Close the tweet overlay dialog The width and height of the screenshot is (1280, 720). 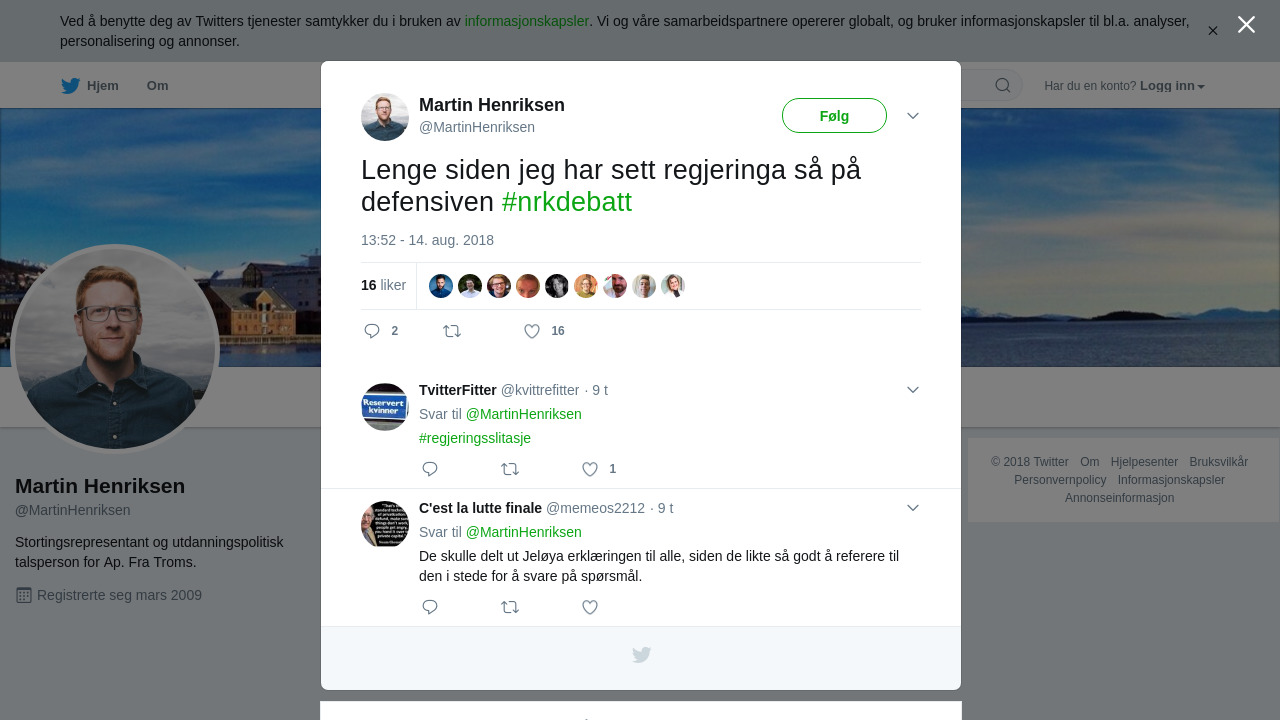click(x=1246, y=24)
